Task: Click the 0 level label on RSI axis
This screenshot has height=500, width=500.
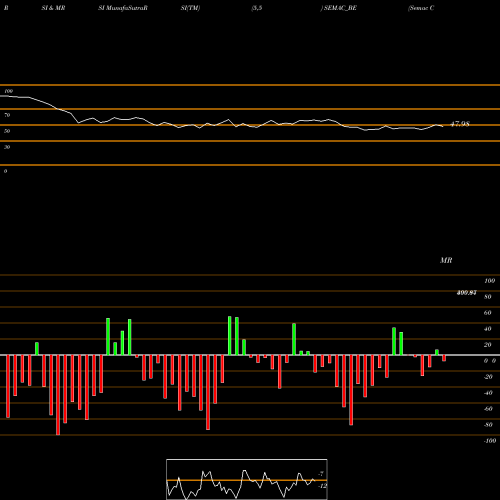Action: [5, 171]
